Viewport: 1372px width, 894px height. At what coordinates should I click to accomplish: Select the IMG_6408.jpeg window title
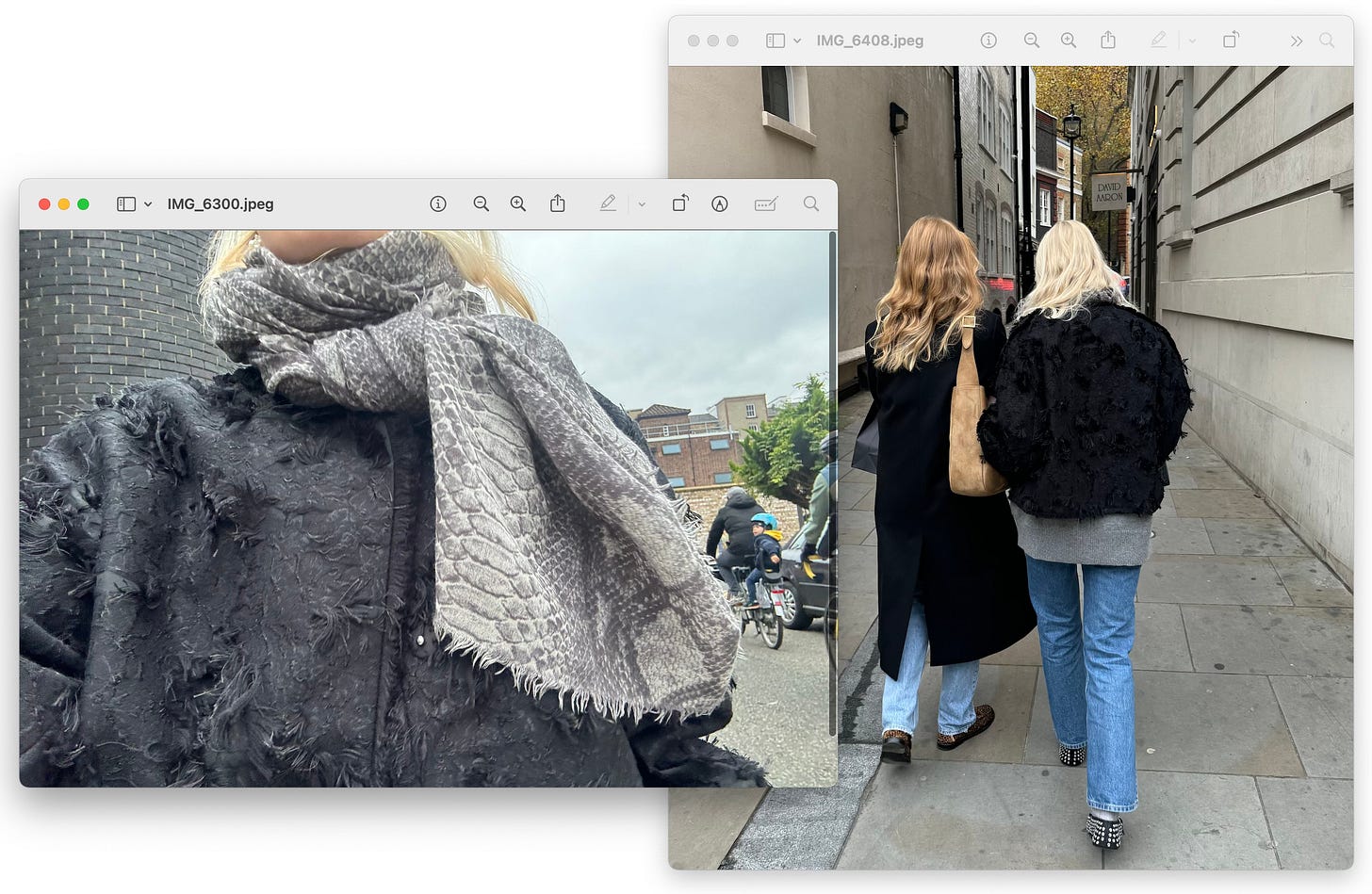[x=870, y=41]
